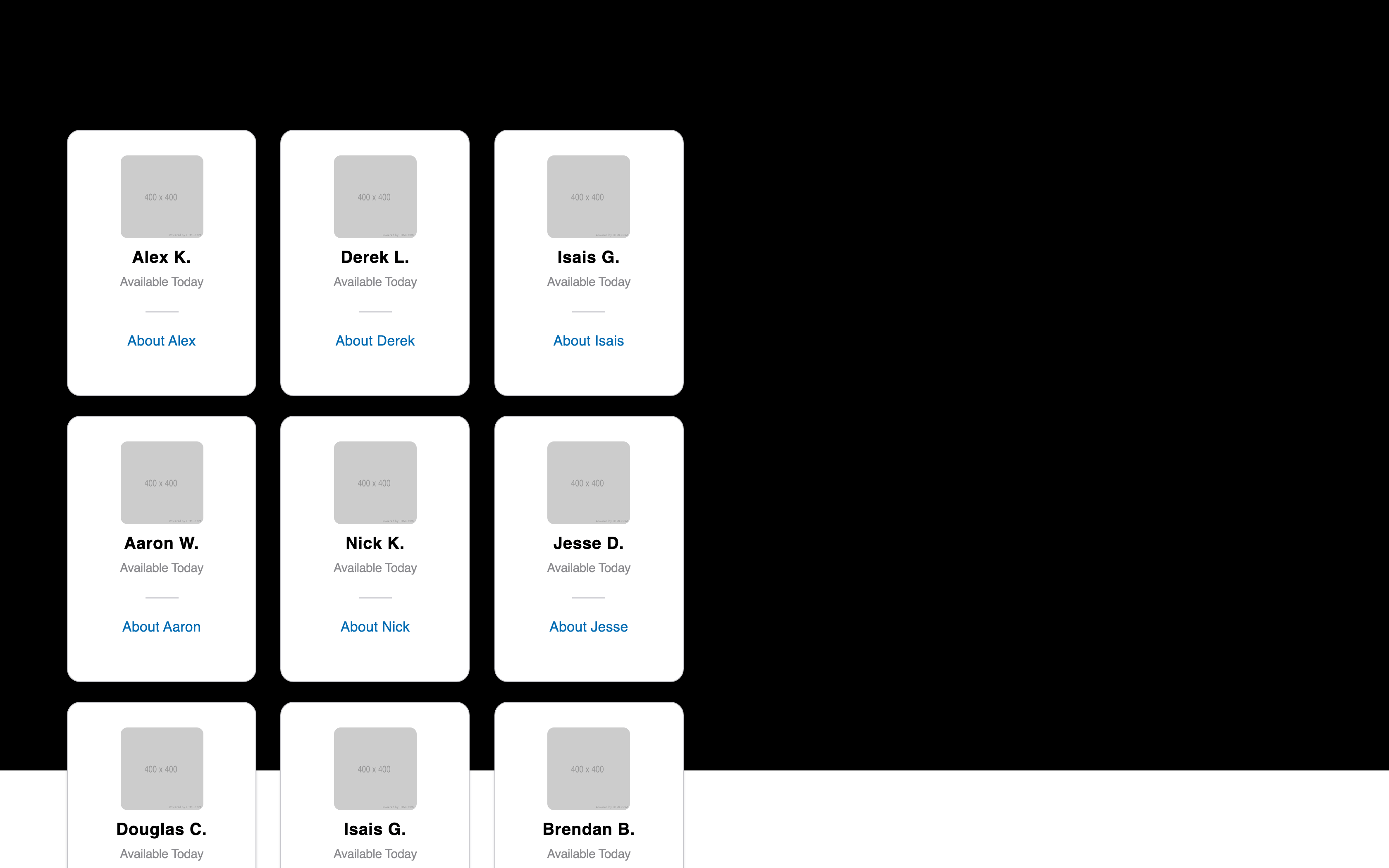Image resolution: width=1389 pixels, height=868 pixels.
Task: Click the divider line on Jesse D.'s card
Action: [x=588, y=597]
